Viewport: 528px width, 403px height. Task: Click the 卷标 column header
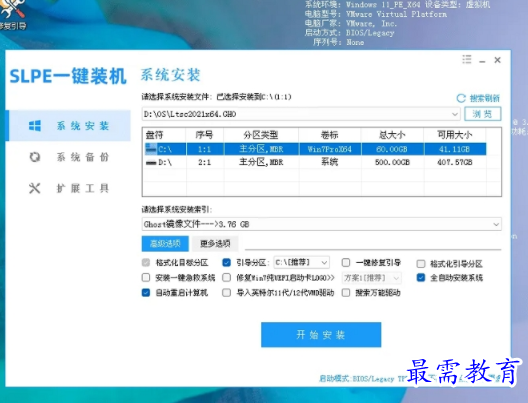[x=330, y=135]
